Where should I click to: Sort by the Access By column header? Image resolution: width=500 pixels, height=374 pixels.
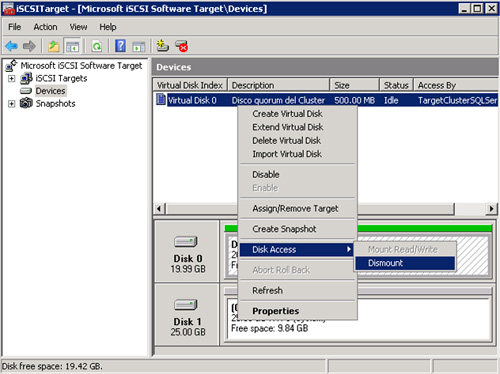pos(456,85)
